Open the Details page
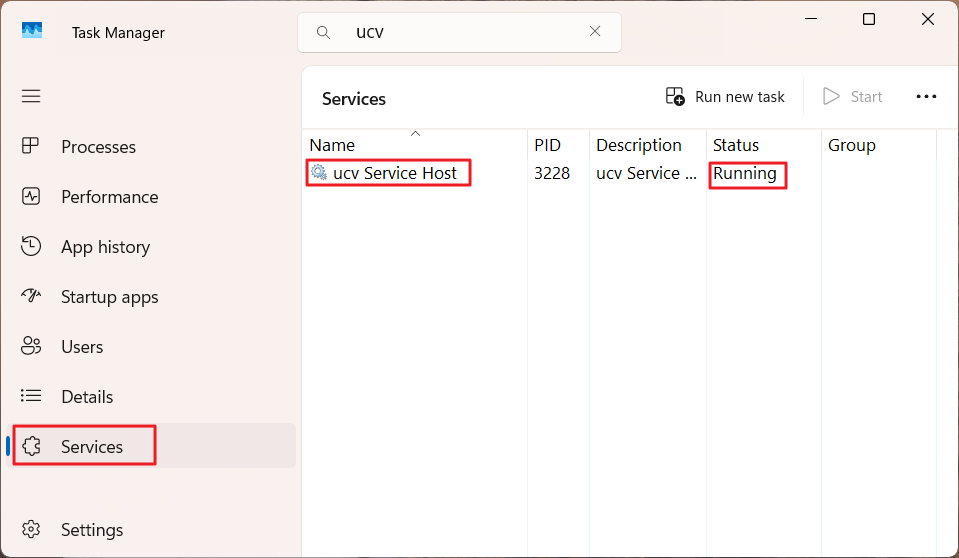Screen dimensions: 959x558 [x=87, y=397]
